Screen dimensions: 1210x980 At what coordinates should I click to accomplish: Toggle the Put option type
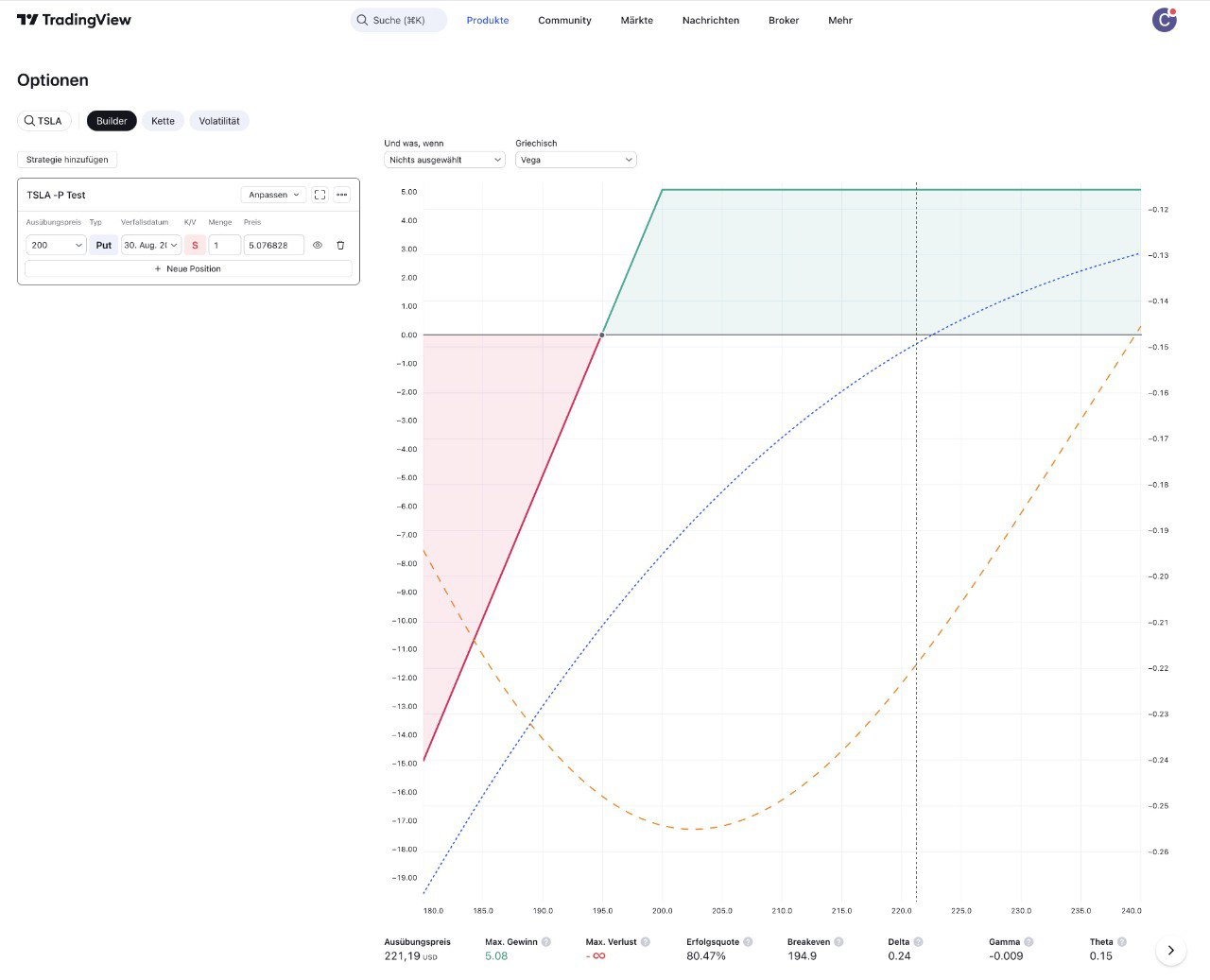[104, 245]
